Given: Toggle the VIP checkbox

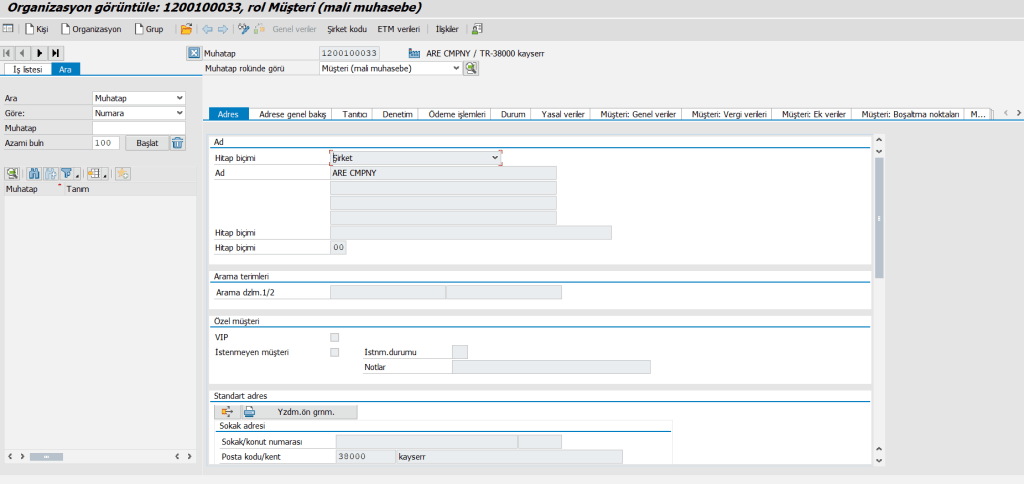Looking at the screenshot, I should [x=335, y=337].
